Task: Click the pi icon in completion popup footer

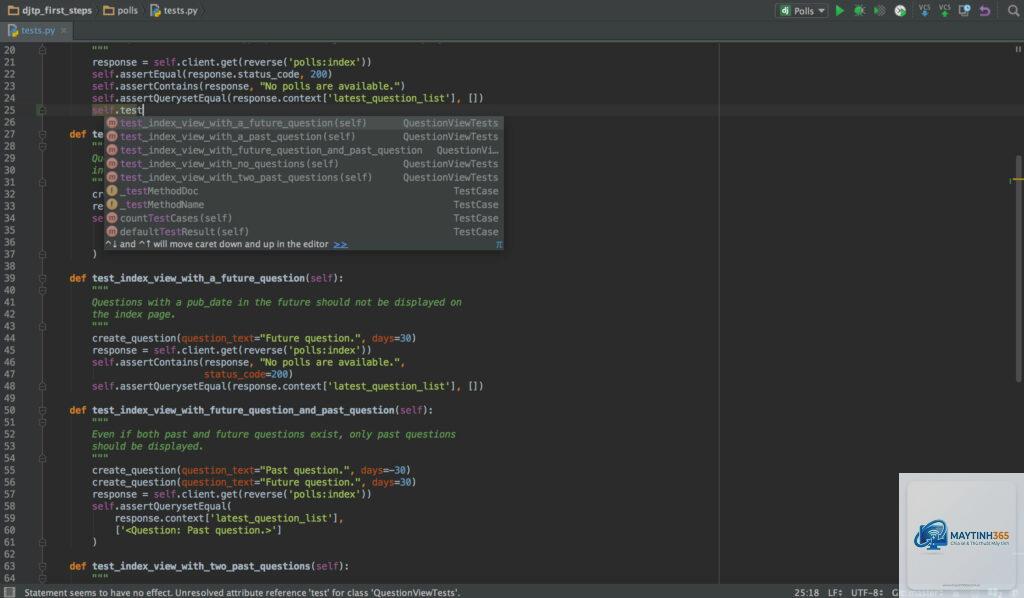Action: pyautogui.click(x=498, y=244)
